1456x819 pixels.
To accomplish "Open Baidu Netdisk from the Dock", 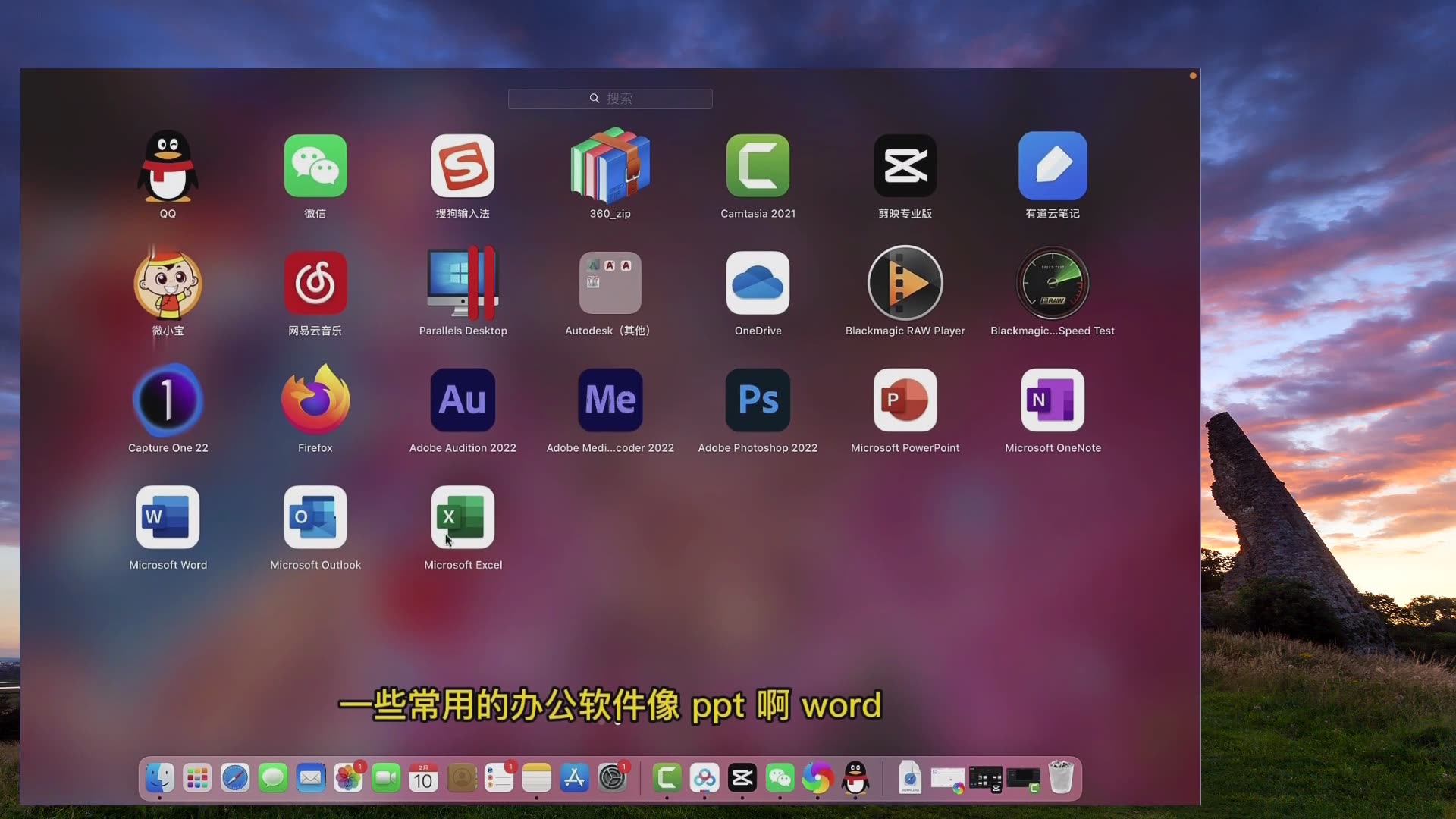I will coord(704,778).
